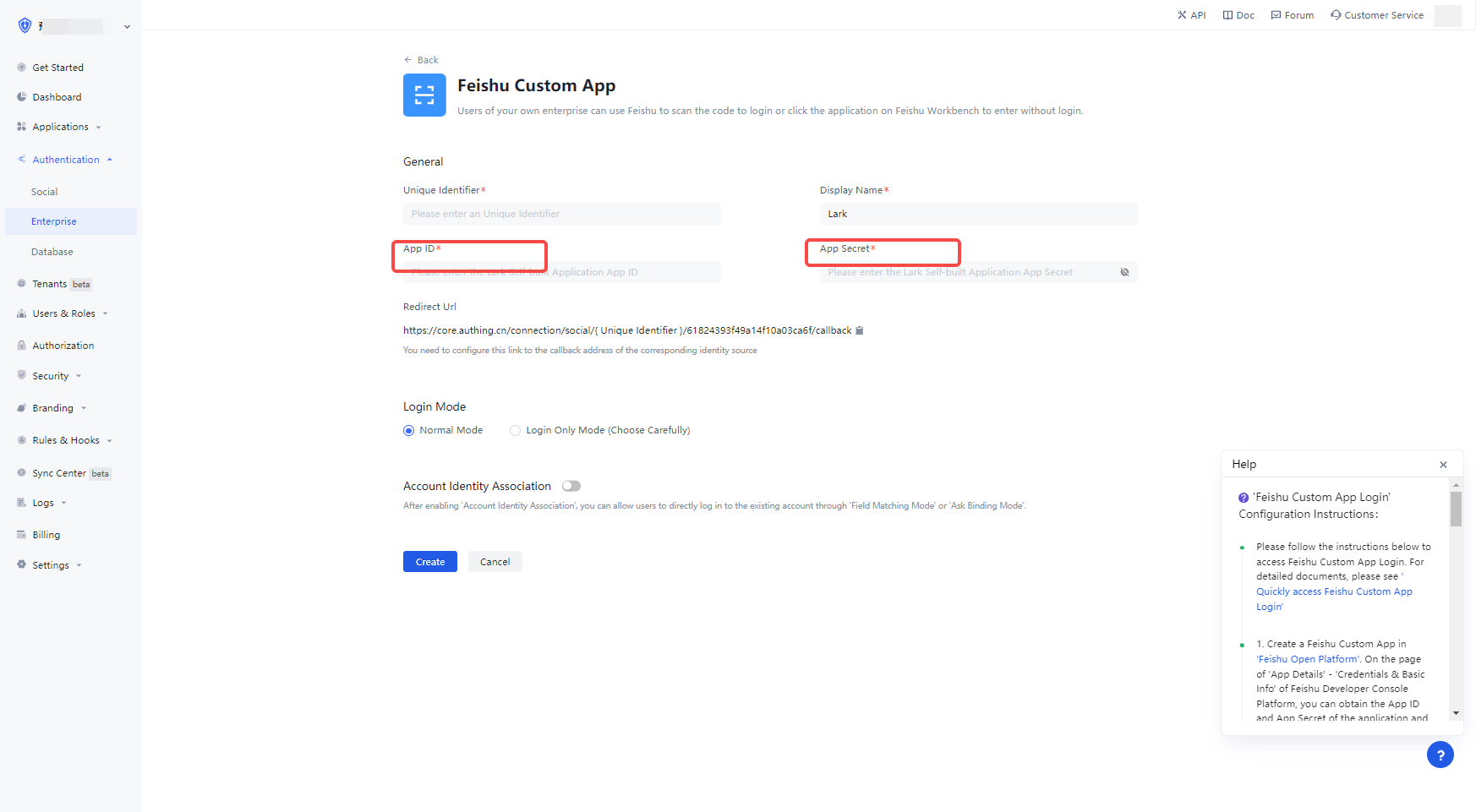
Task: Open 'Feishu Open Platform' help link
Action: tap(1308, 659)
